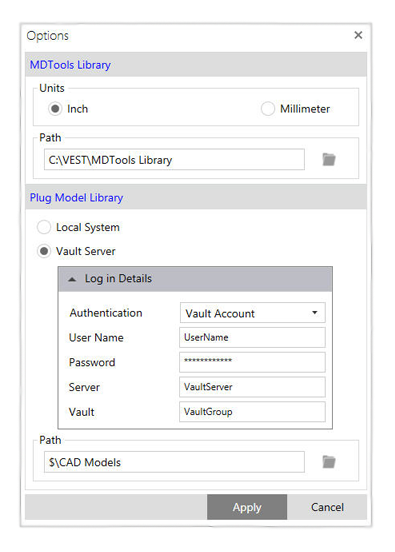Browse folder for MDTools Library path
The image size is (395, 552).
[x=329, y=159]
